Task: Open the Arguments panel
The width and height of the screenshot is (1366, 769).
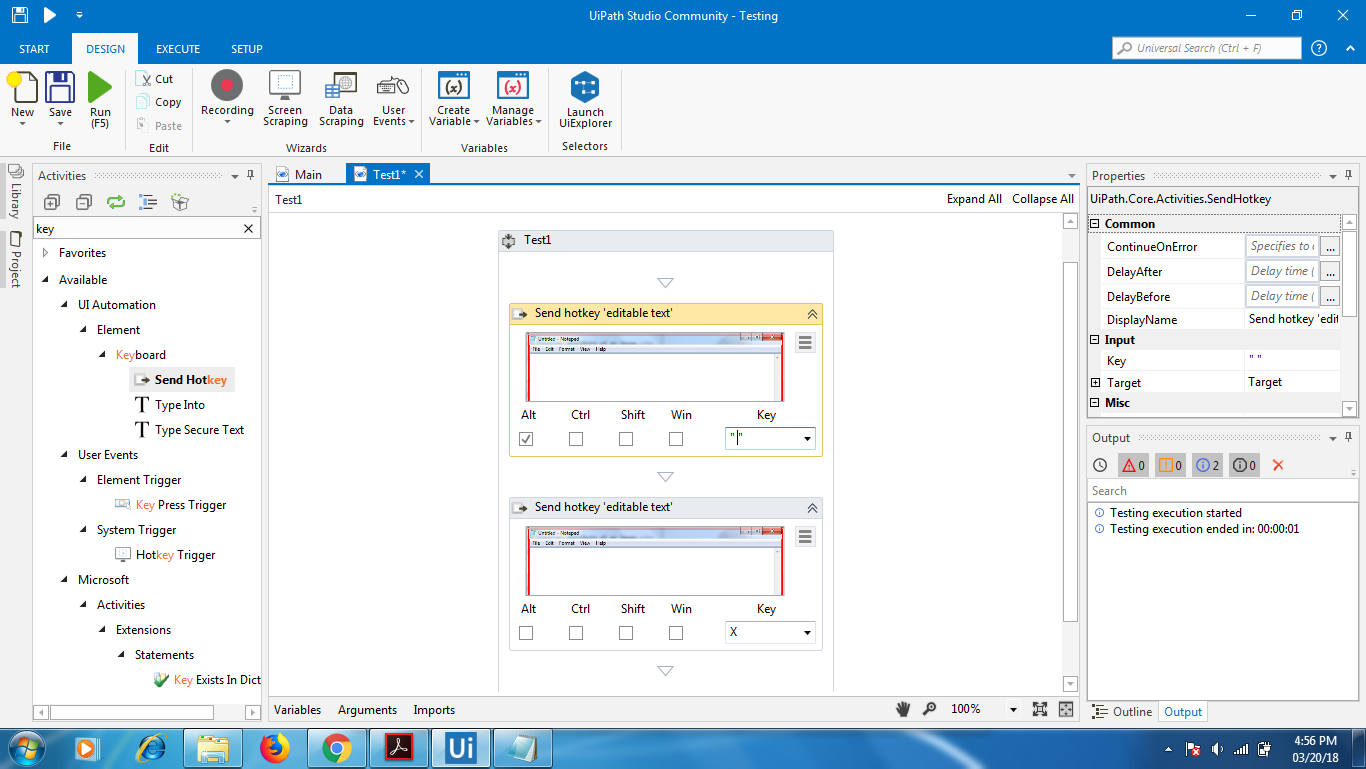Action: [x=367, y=710]
